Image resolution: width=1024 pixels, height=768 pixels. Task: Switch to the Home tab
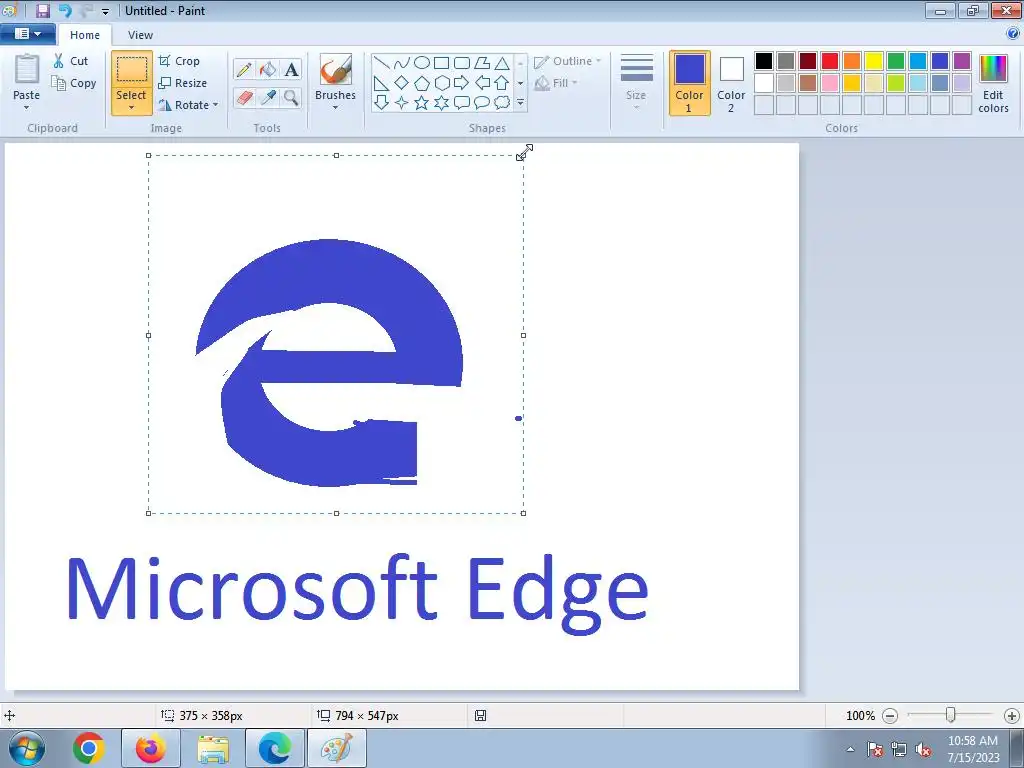point(85,35)
